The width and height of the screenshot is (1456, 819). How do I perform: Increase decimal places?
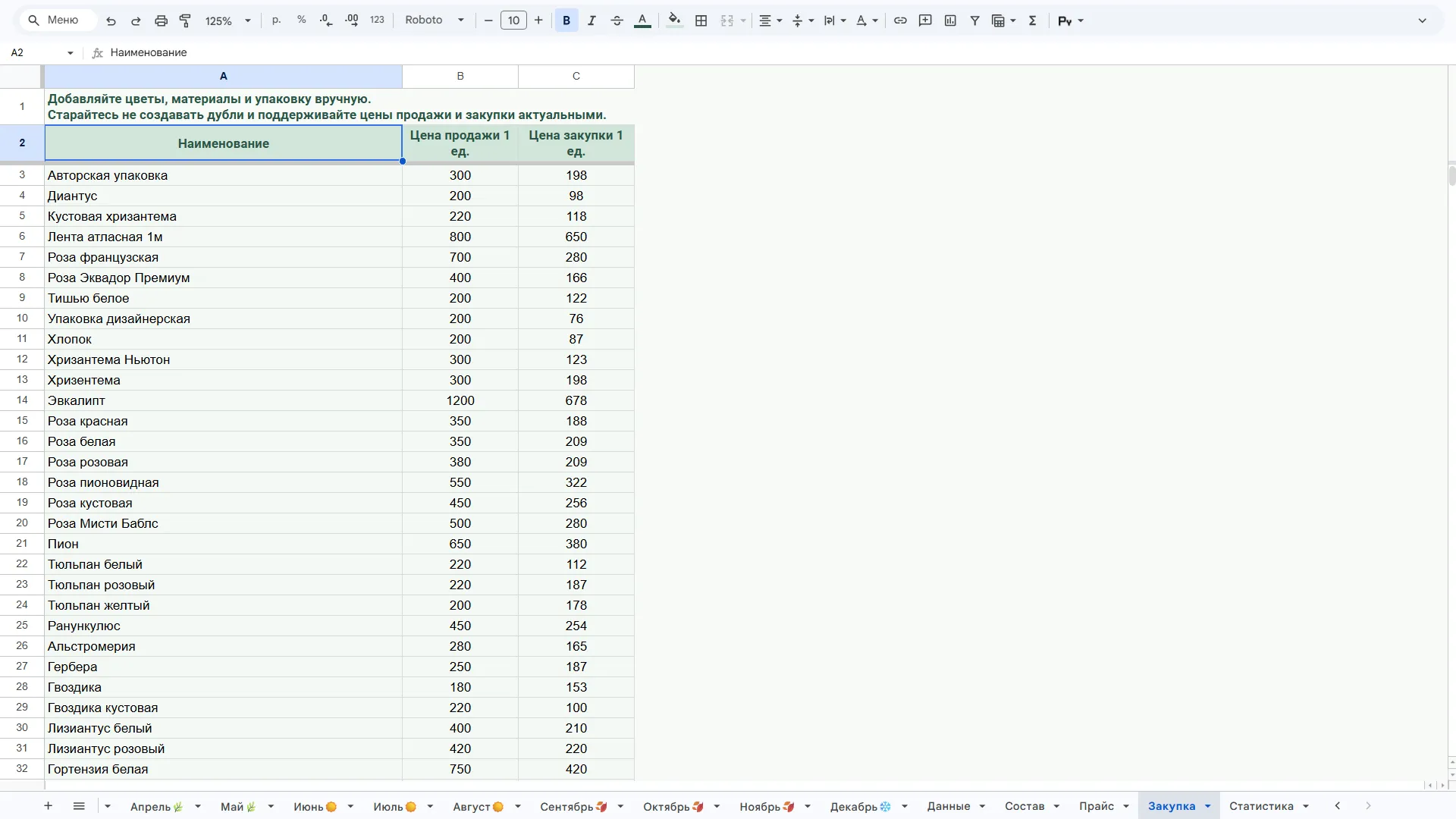[x=352, y=20]
